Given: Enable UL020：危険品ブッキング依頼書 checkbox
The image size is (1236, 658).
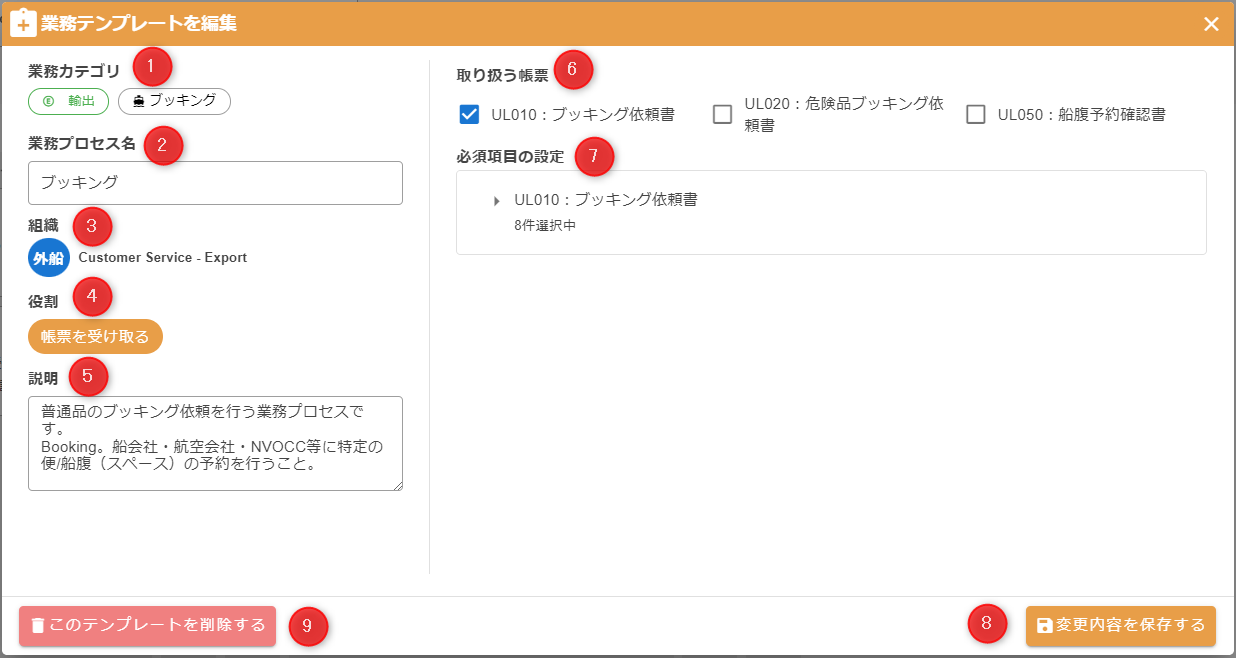Looking at the screenshot, I should [722, 114].
